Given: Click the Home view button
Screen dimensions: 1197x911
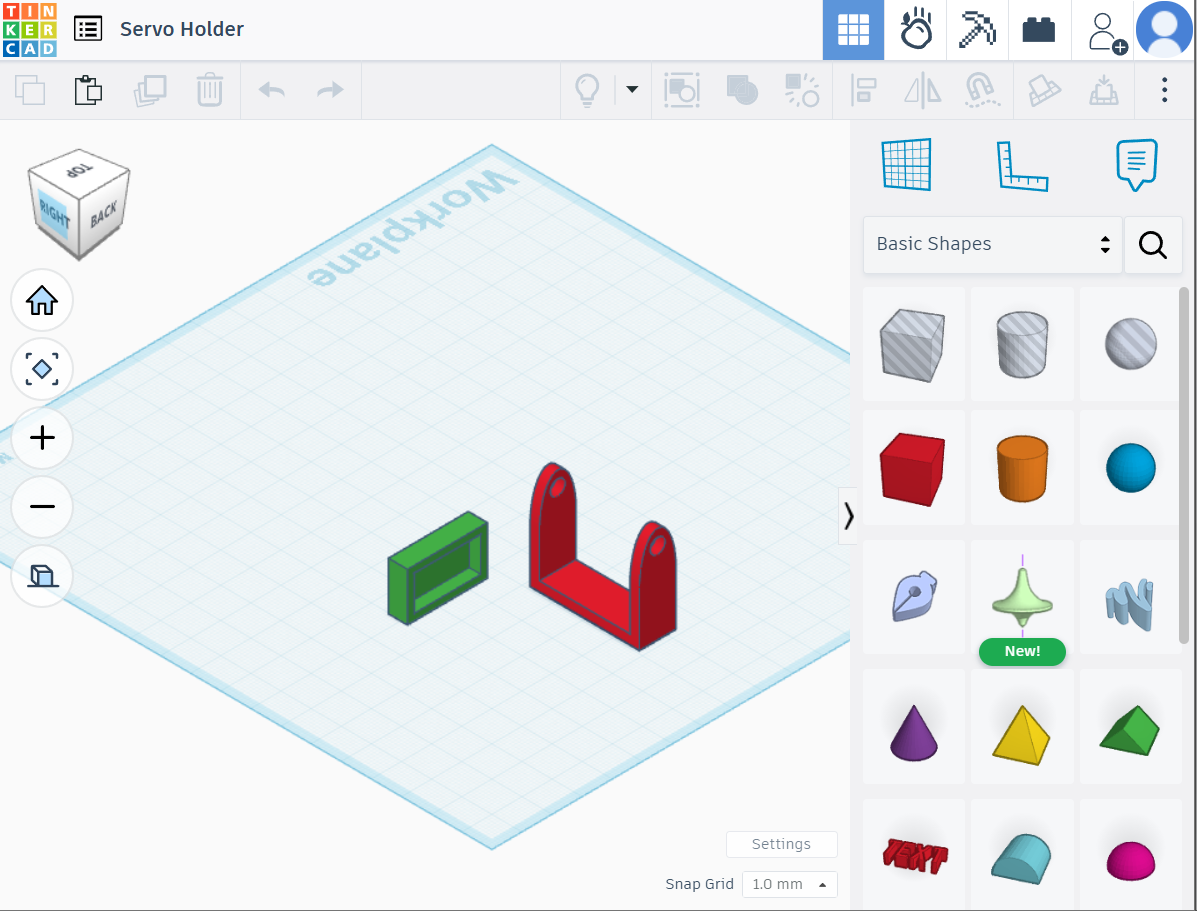Looking at the screenshot, I should click(42, 300).
